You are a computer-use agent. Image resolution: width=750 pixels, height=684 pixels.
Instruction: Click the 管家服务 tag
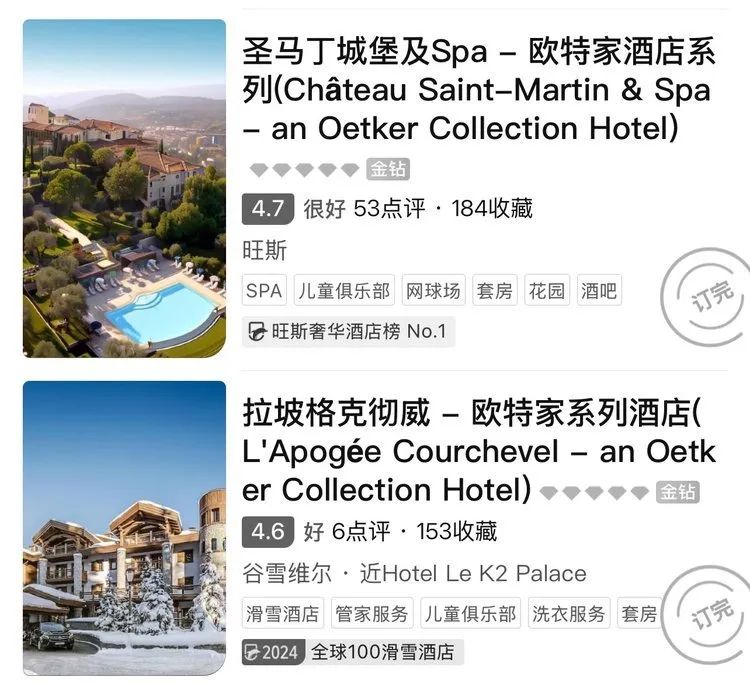tap(372, 613)
